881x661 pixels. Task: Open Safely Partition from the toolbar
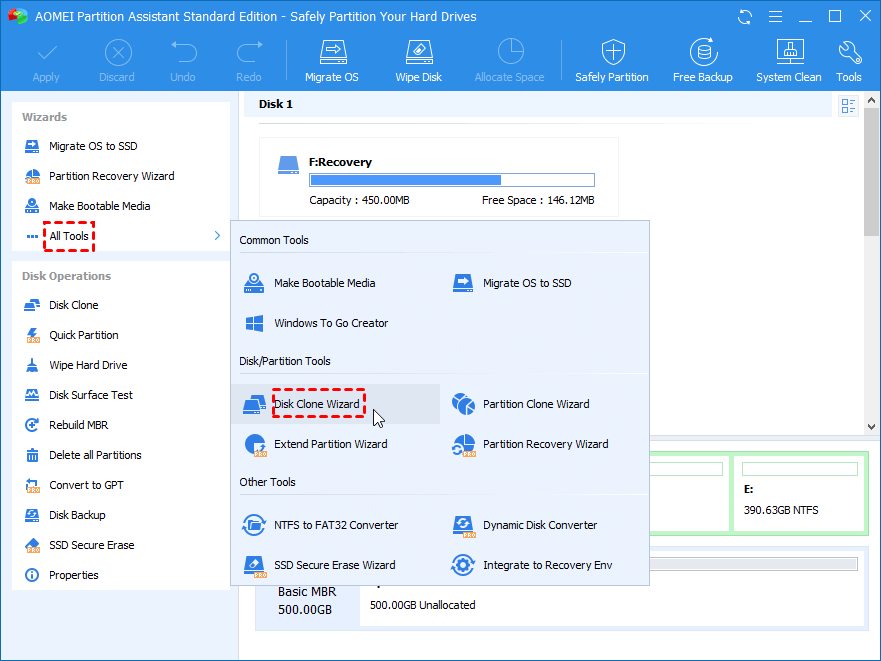(x=611, y=60)
